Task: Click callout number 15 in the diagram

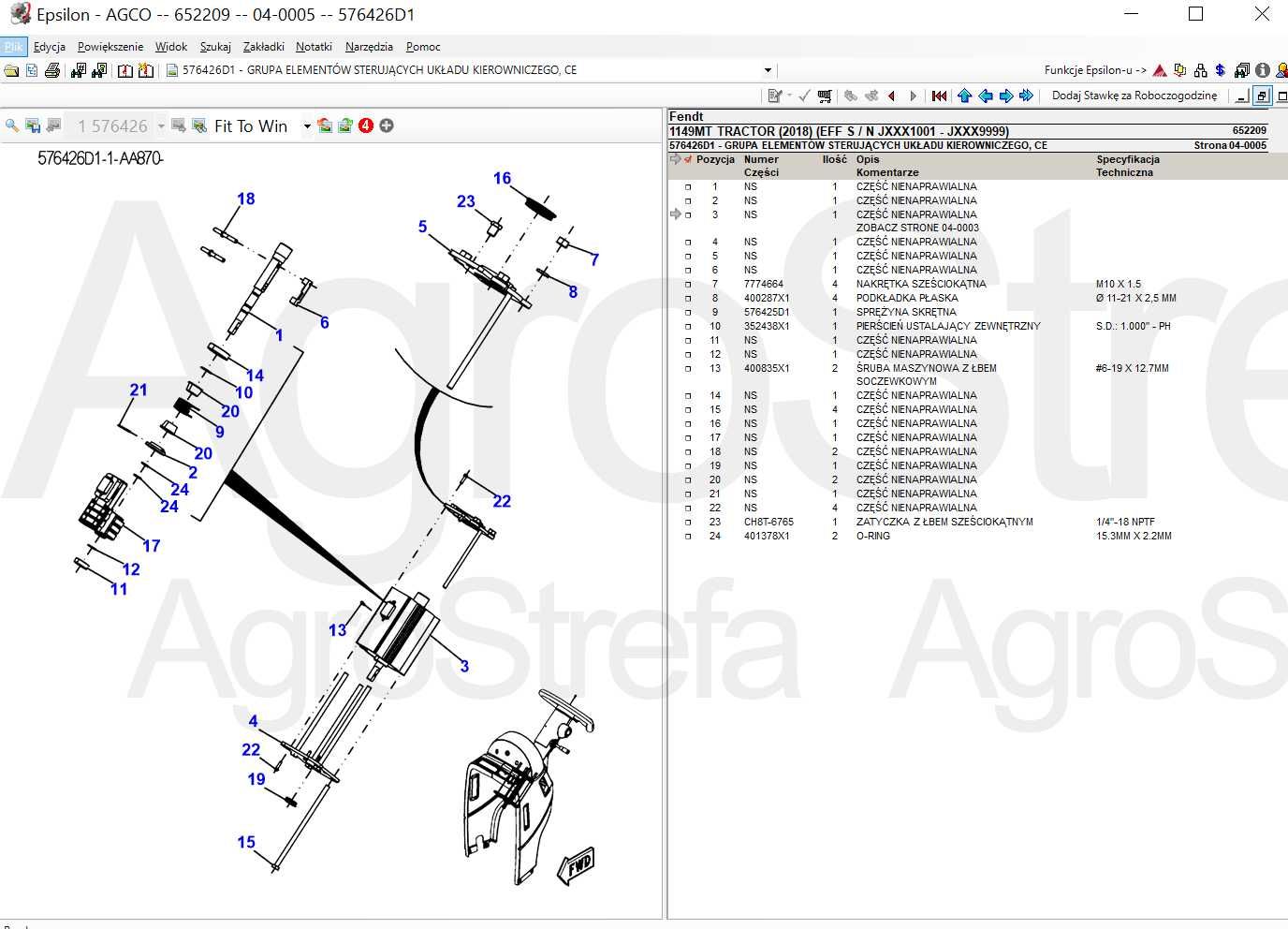Action: (246, 842)
